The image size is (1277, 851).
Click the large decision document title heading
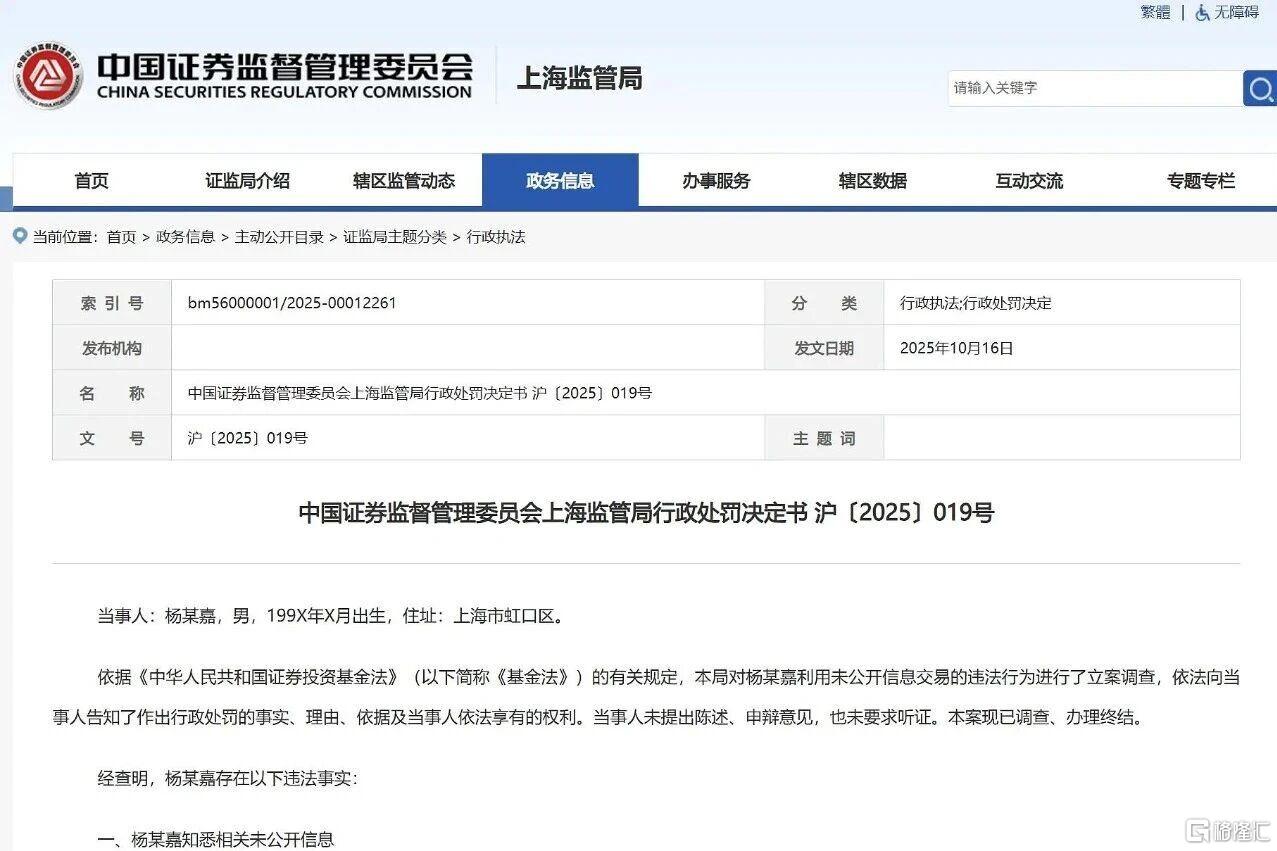tap(646, 513)
